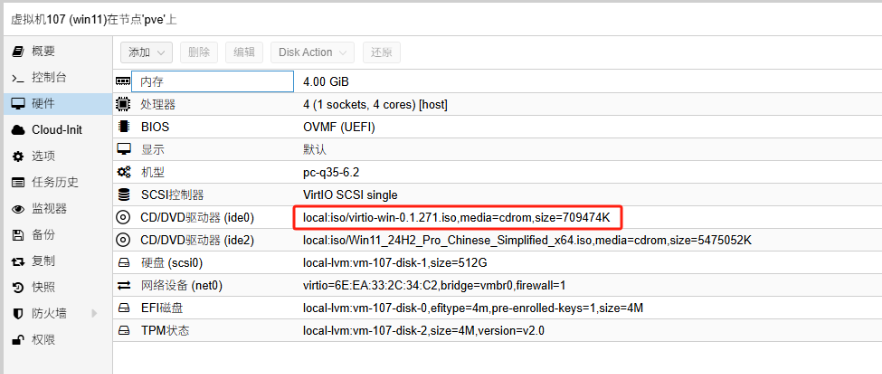Select the 网络设备 (net0) row
This screenshot has width=882, height=374.
pos(497,286)
